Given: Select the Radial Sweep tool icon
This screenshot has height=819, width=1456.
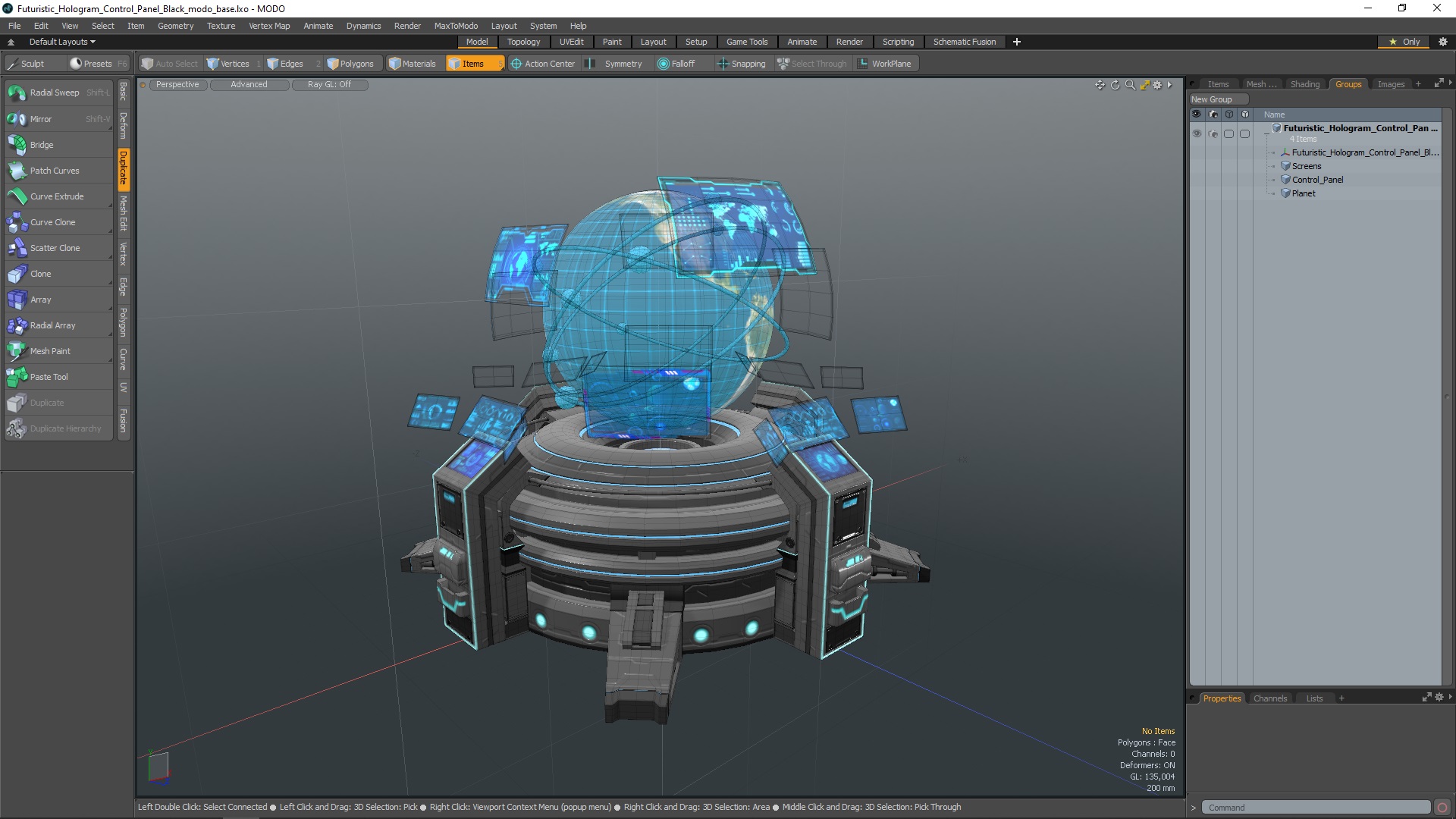Looking at the screenshot, I should 17,93.
